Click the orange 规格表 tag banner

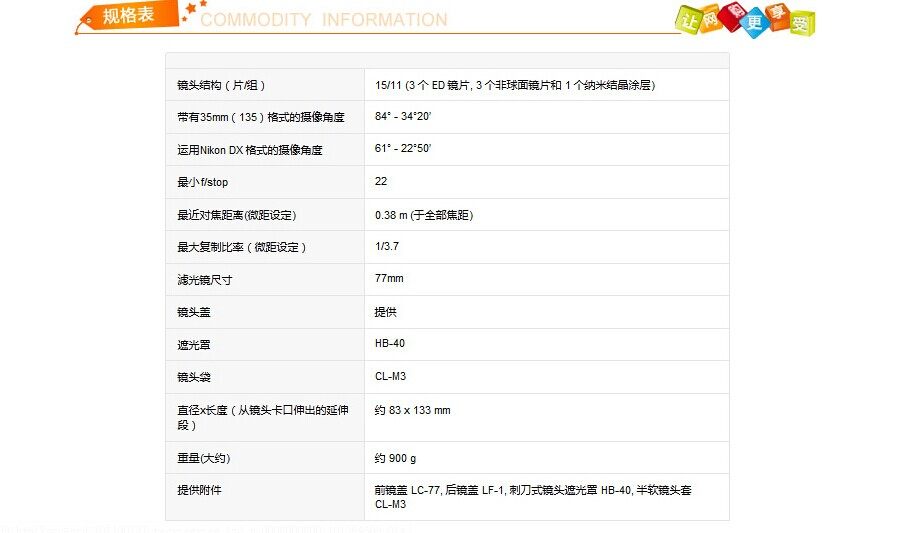(x=127, y=15)
